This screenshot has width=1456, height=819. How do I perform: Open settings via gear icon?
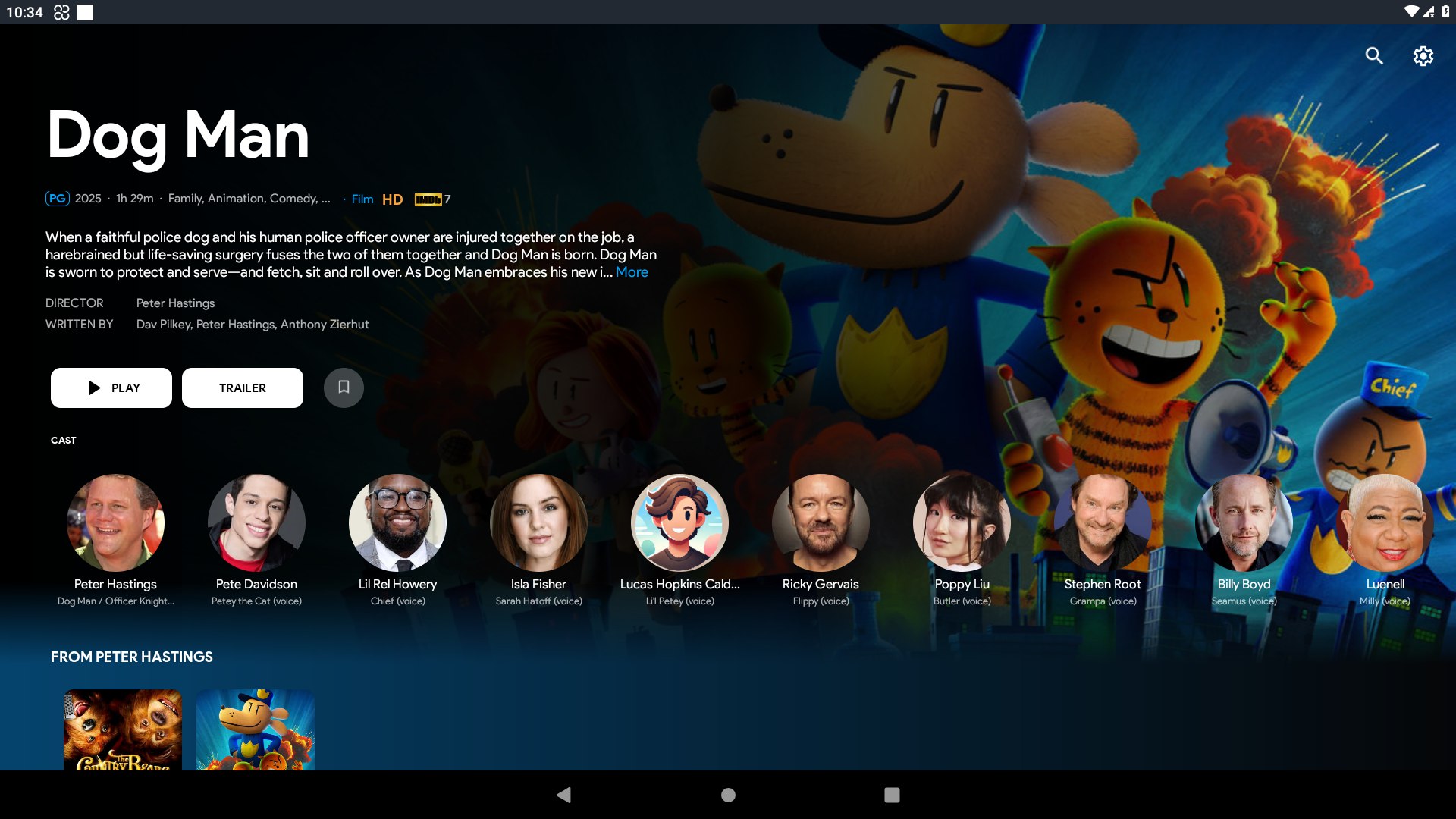[1423, 56]
